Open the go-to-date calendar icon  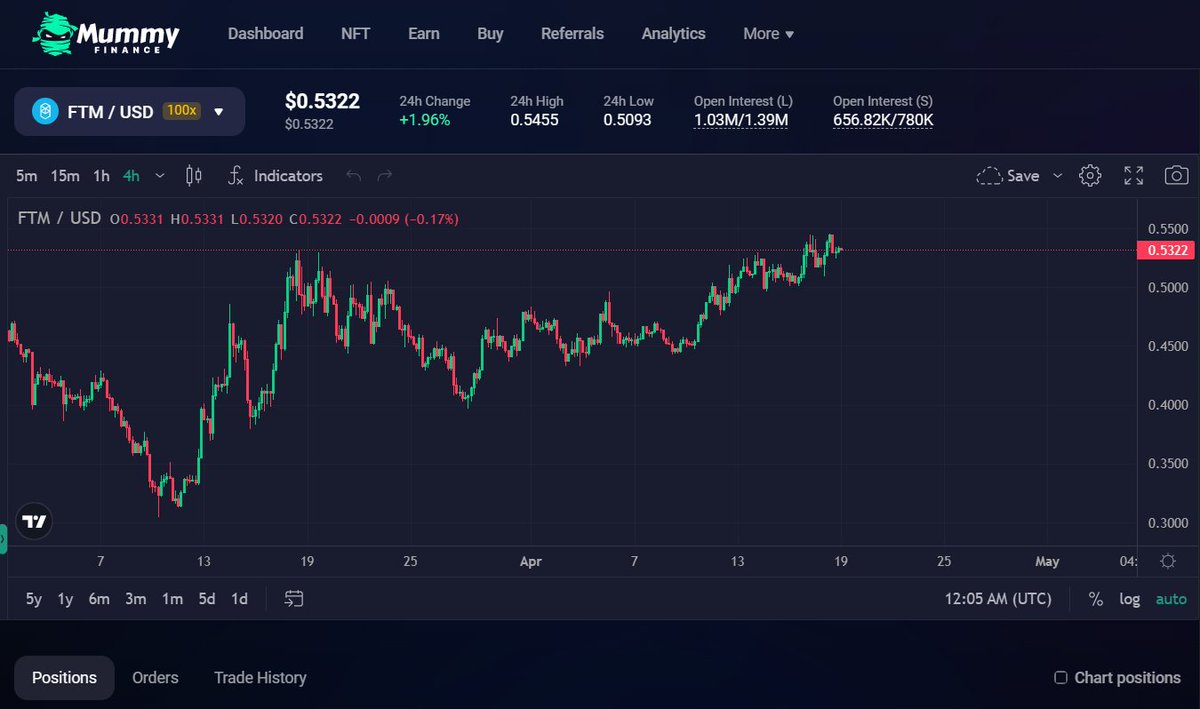[x=294, y=599]
